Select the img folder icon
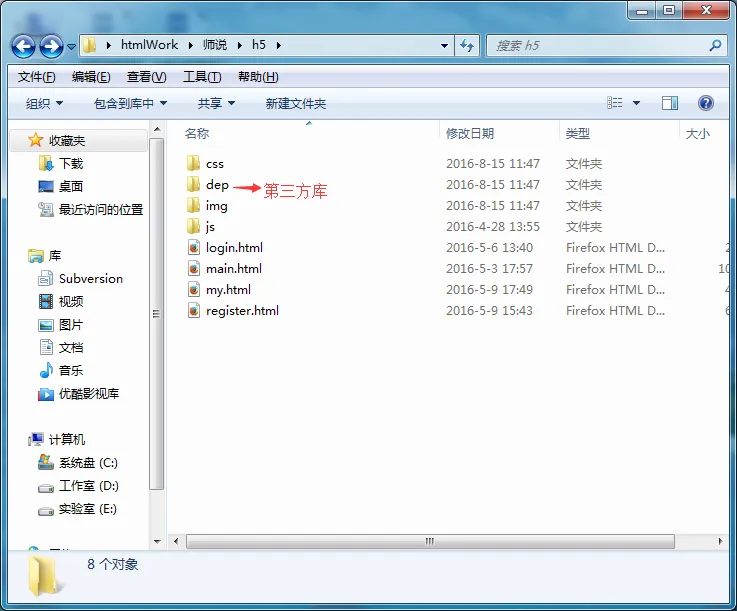Image resolution: width=737 pixels, height=611 pixels. [193, 205]
